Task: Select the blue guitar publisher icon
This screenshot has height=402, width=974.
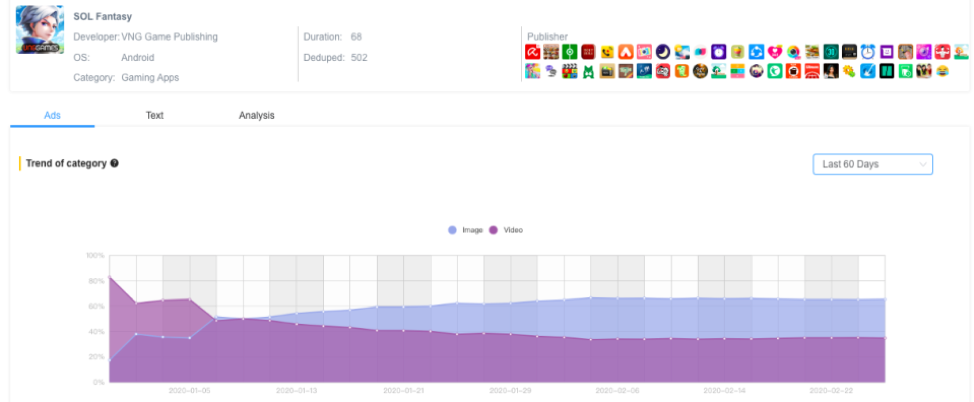Action: click(868, 71)
